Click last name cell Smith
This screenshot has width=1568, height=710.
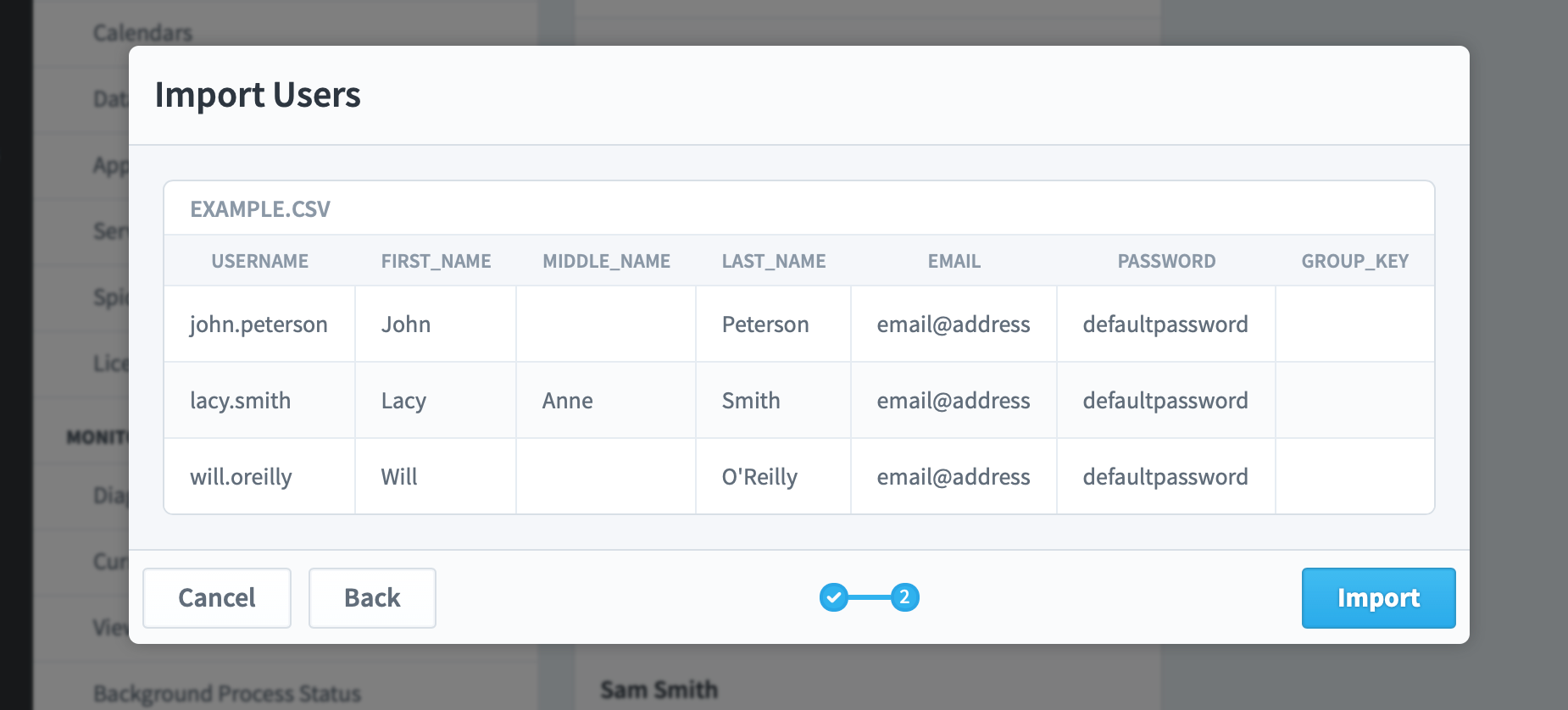pos(774,400)
